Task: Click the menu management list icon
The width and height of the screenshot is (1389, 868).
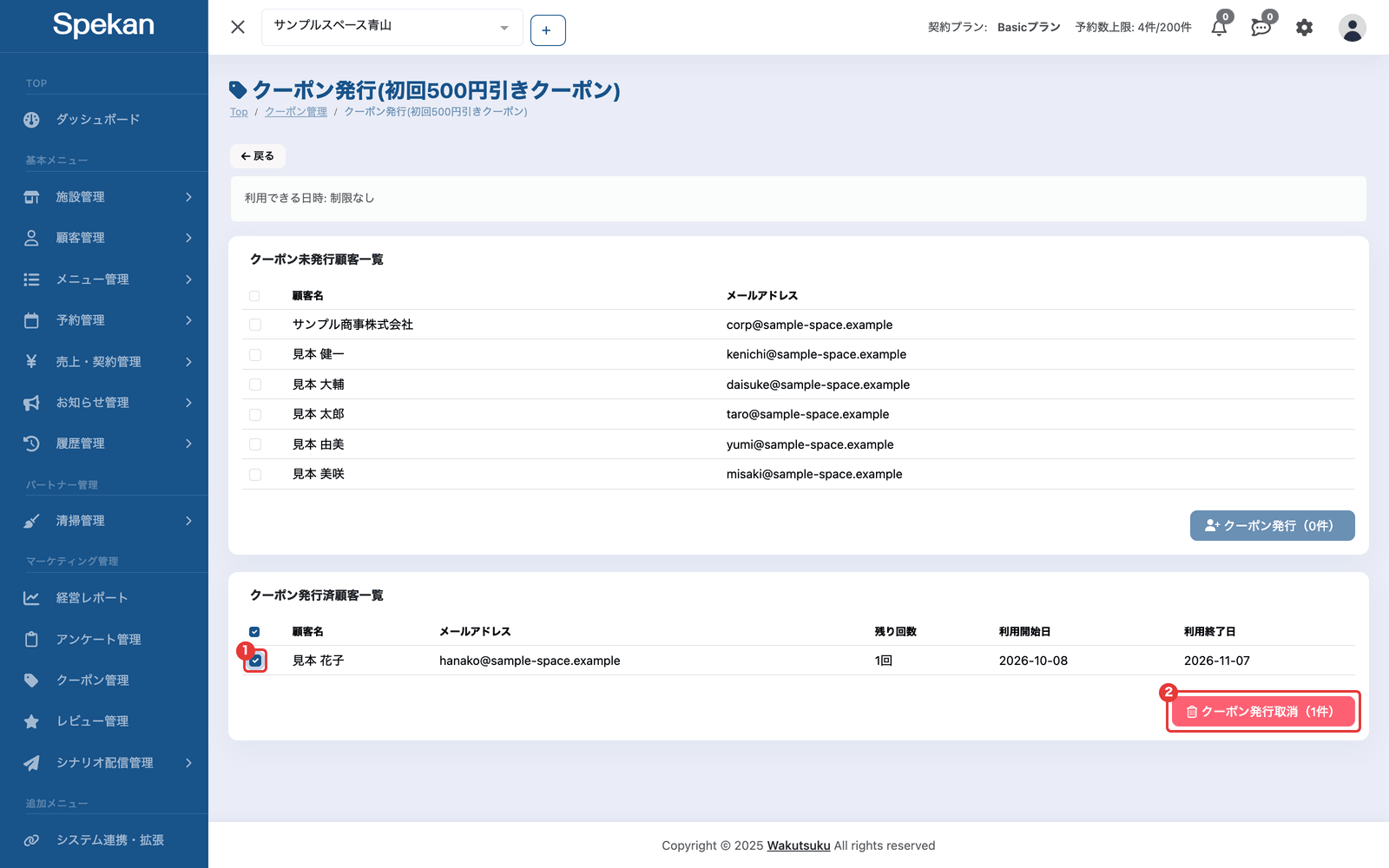Action: point(31,279)
